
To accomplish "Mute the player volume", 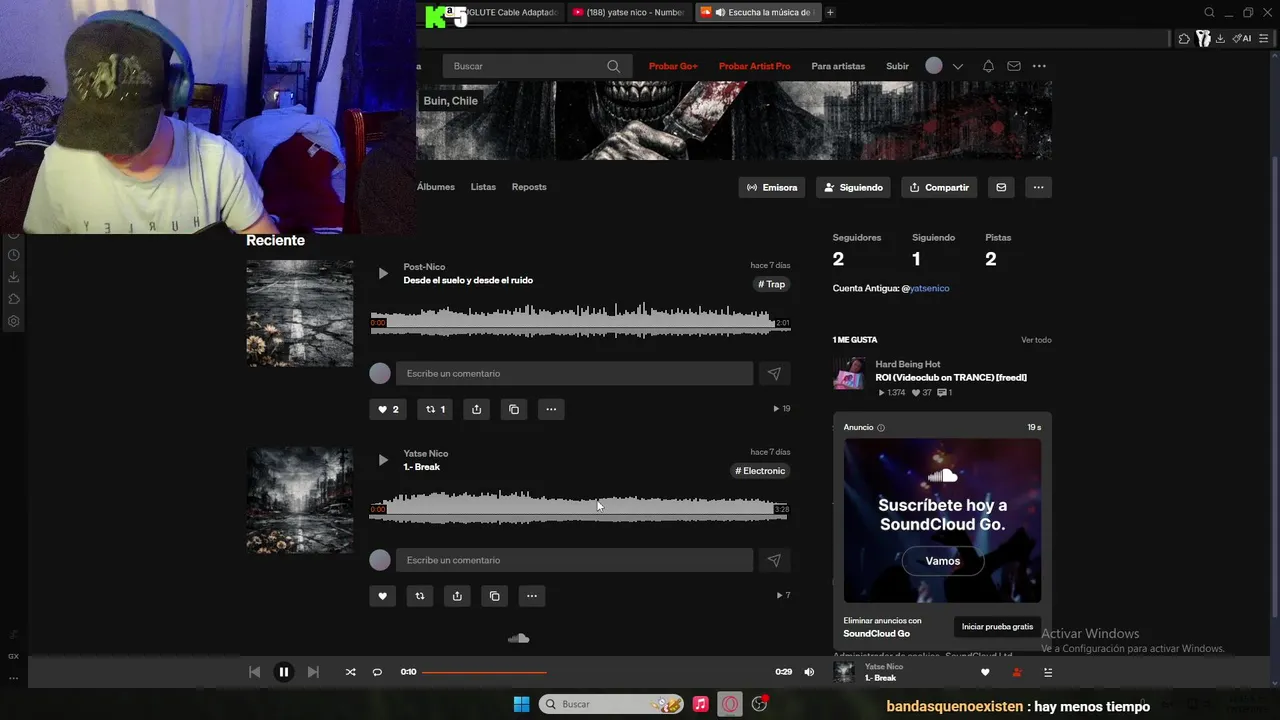I will coord(809,672).
